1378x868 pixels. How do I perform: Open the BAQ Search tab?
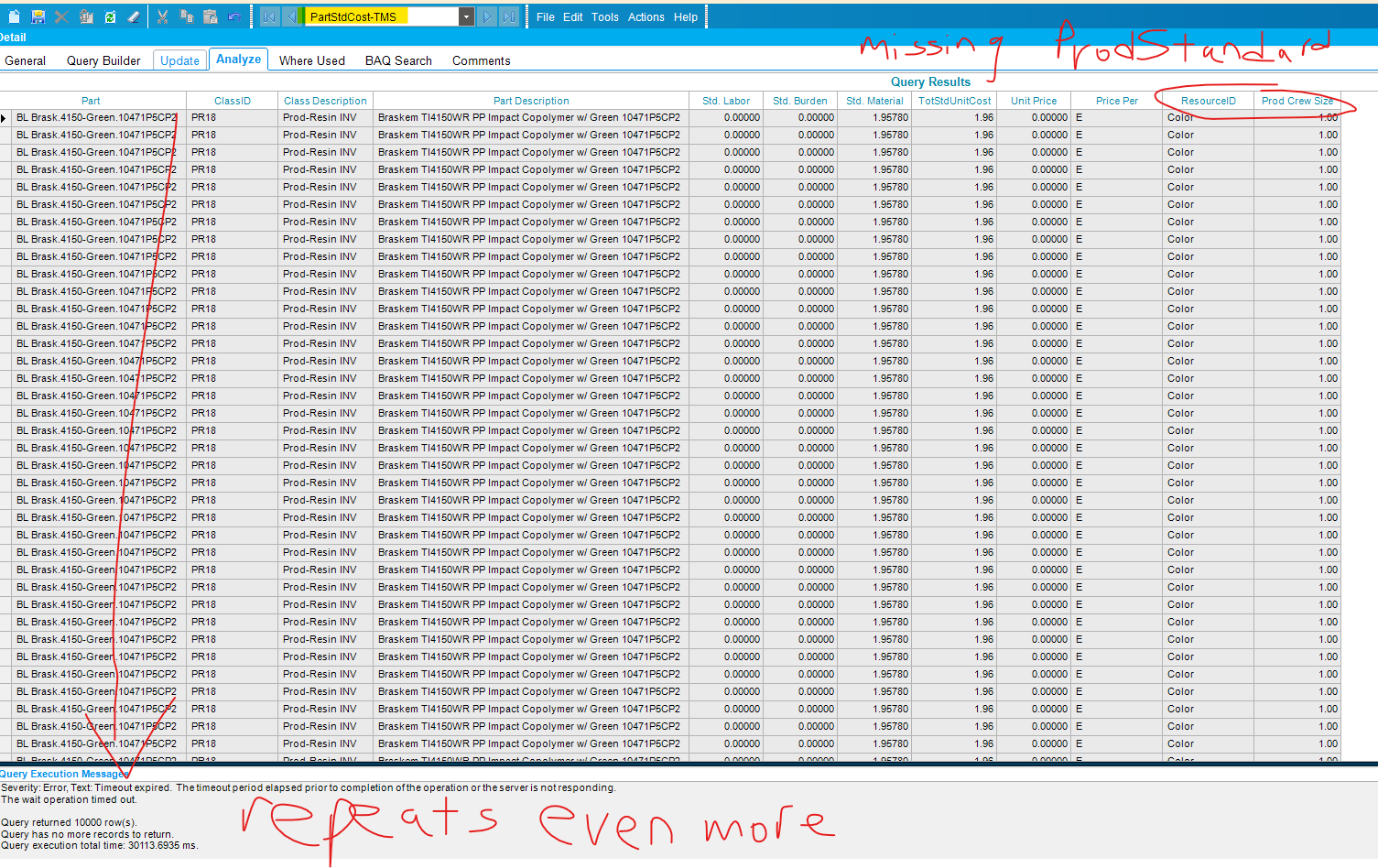[x=398, y=60]
